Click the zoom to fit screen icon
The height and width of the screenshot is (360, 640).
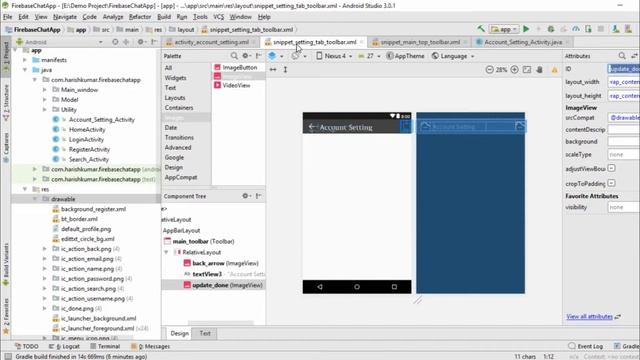tap(527, 70)
